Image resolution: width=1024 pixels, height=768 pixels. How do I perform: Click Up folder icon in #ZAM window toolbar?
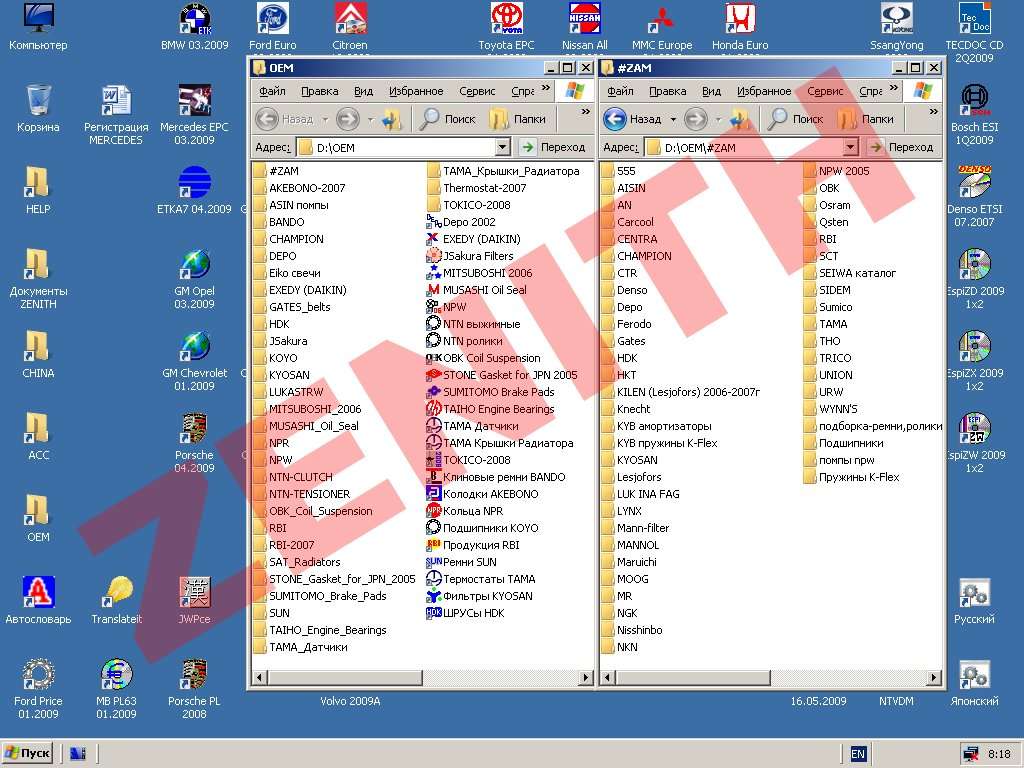741,119
